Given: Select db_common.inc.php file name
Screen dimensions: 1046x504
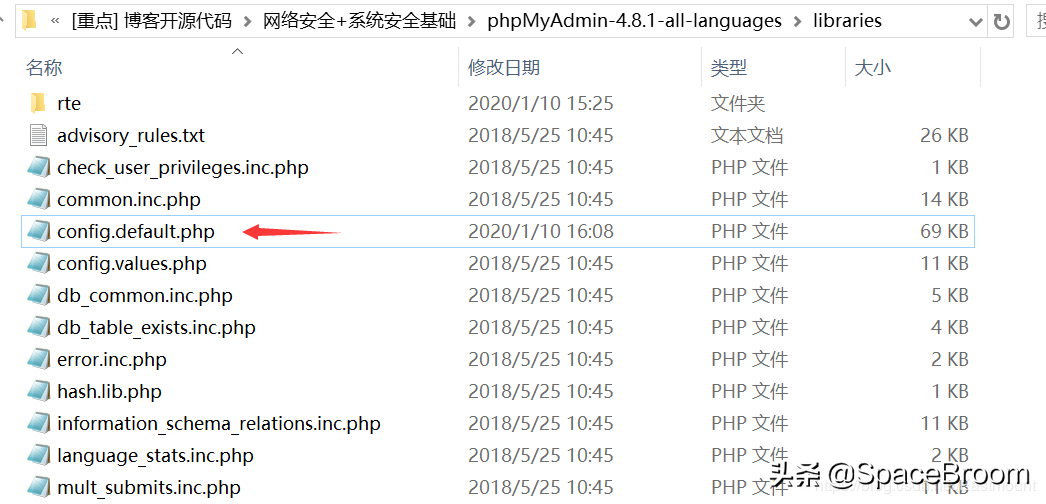Looking at the screenshot, I should click(x=145, y=295).
